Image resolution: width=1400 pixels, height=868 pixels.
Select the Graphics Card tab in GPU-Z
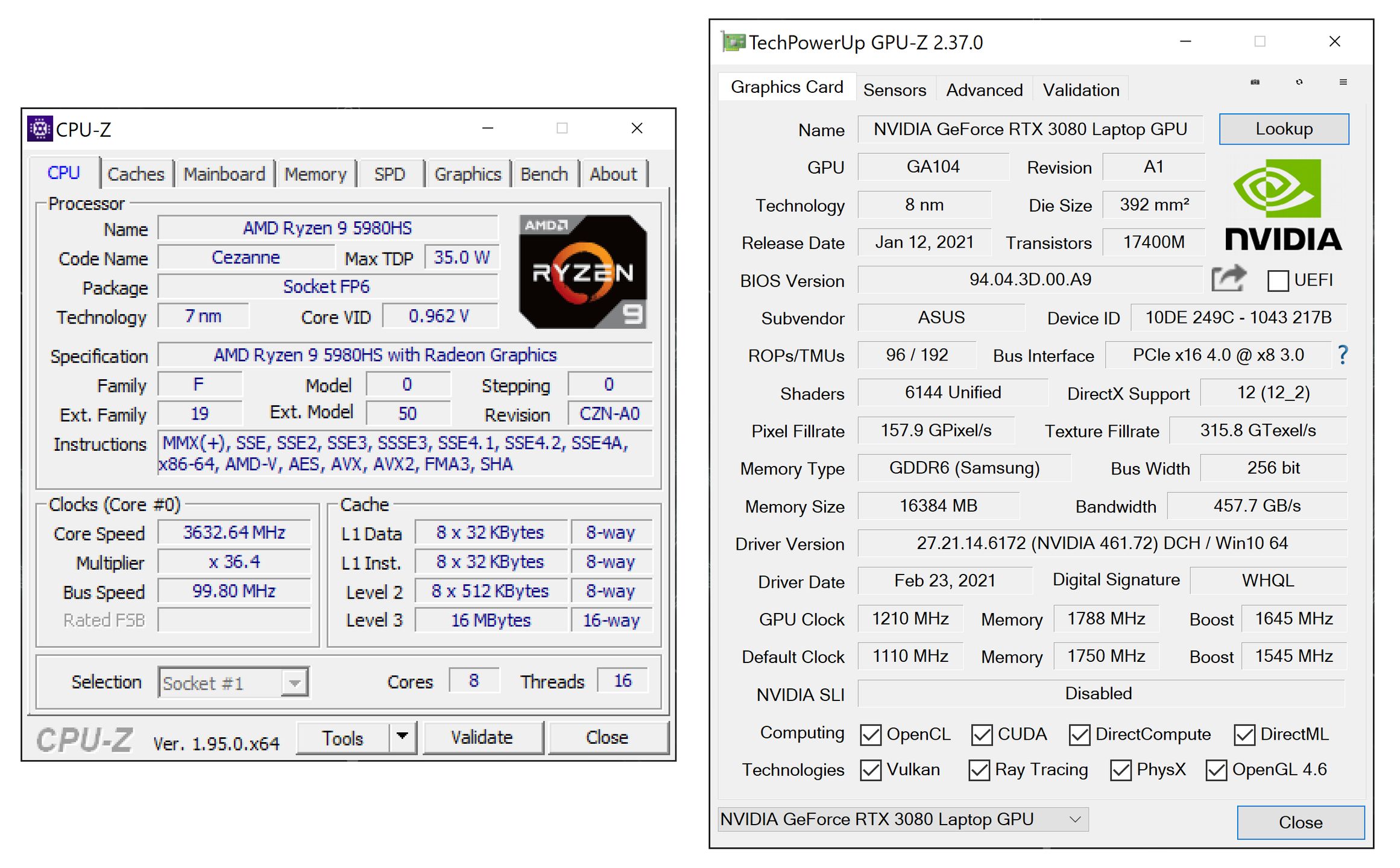click(x=787, y=87)
